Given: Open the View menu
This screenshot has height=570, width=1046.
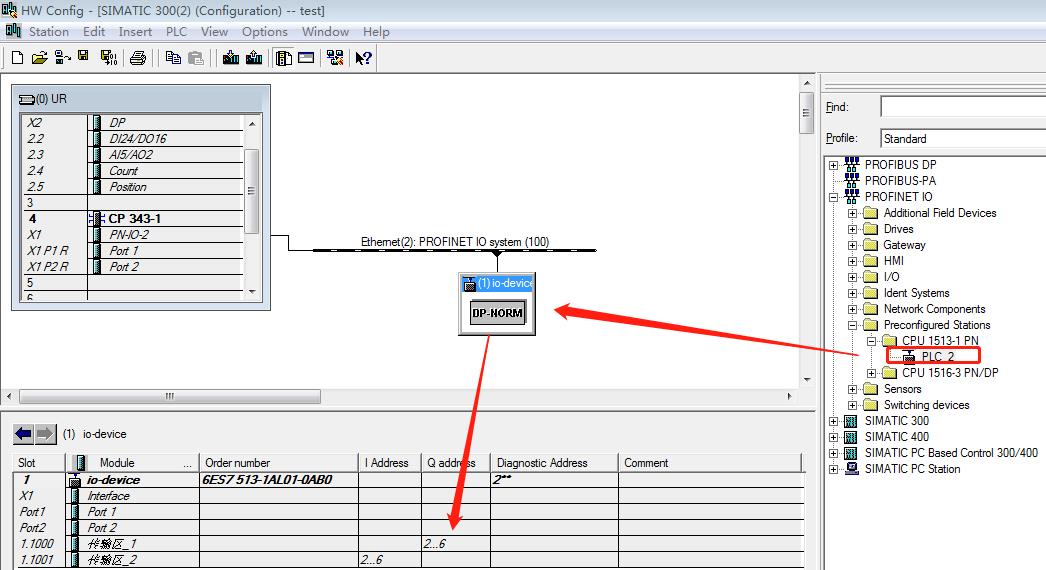Looking at the screenshot, I should pyautogui.click(x=214, y=31).
